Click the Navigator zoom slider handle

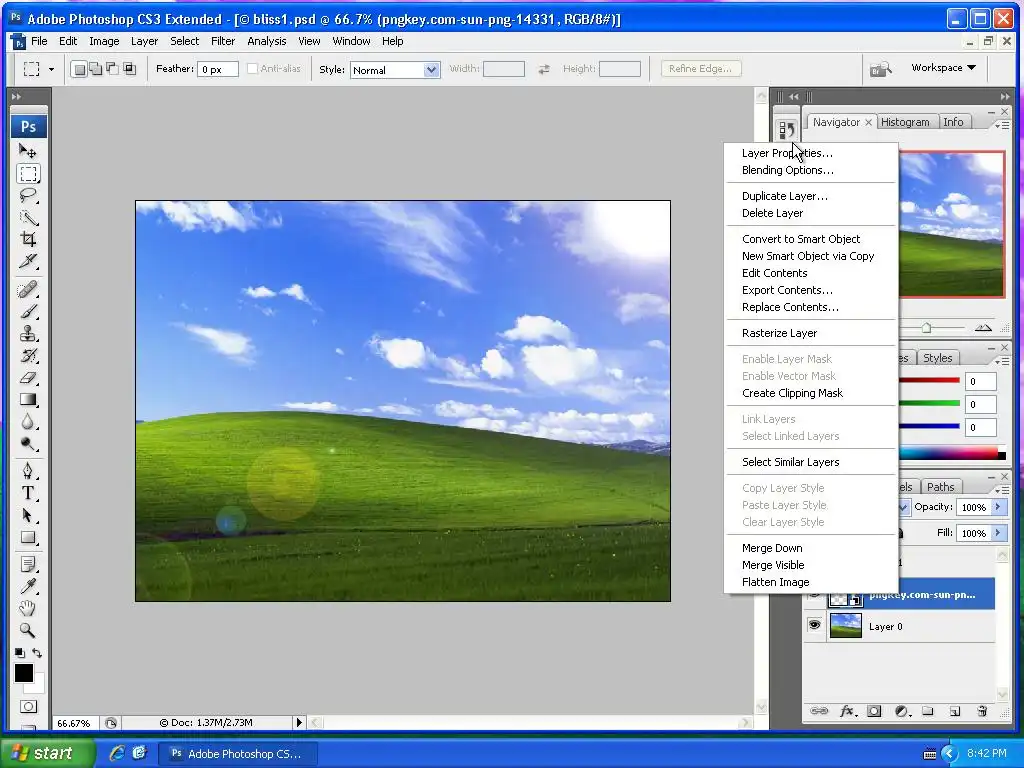[x=926, y=327]
